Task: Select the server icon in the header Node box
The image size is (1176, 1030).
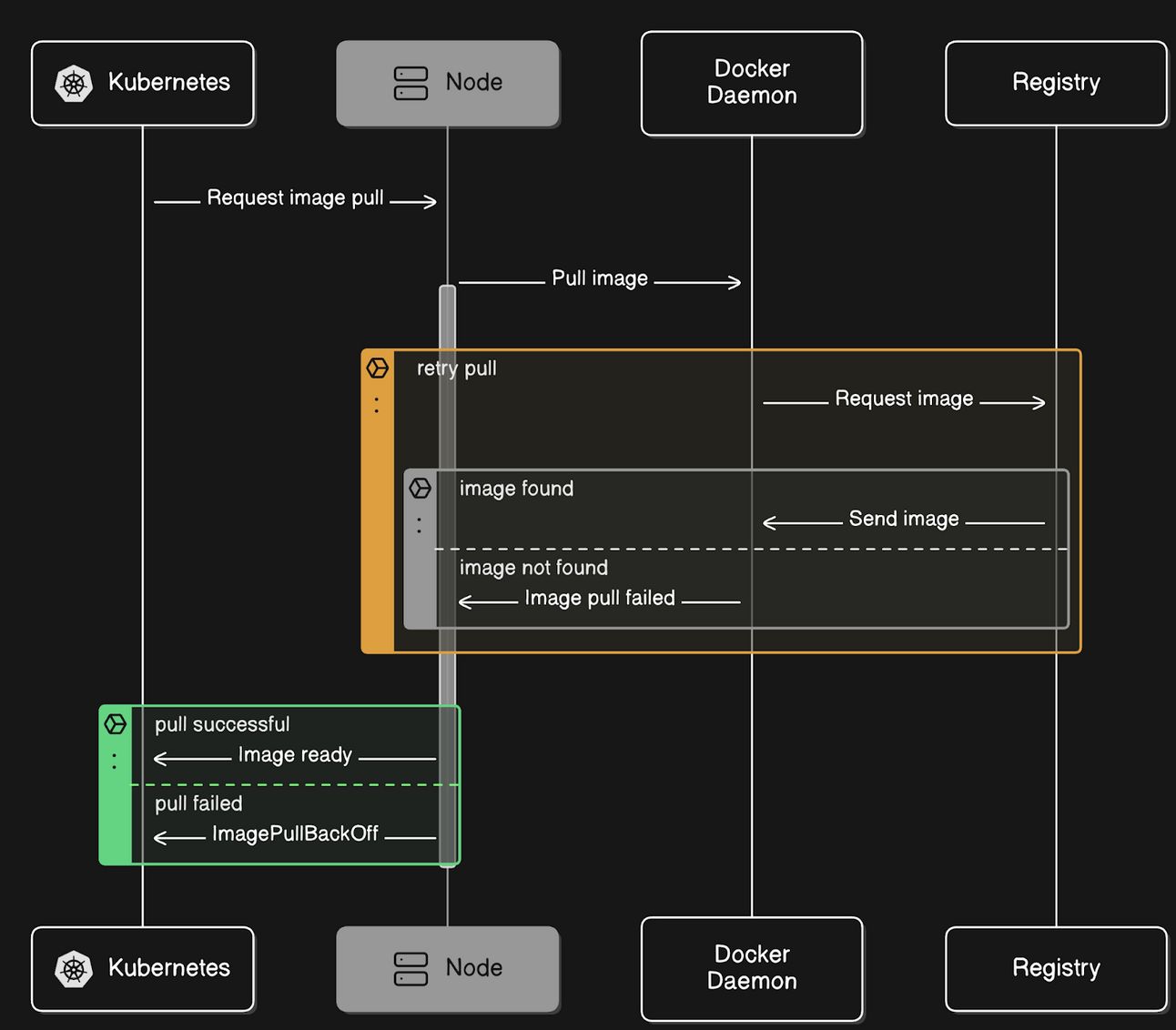Action: (x=411, y=83)
